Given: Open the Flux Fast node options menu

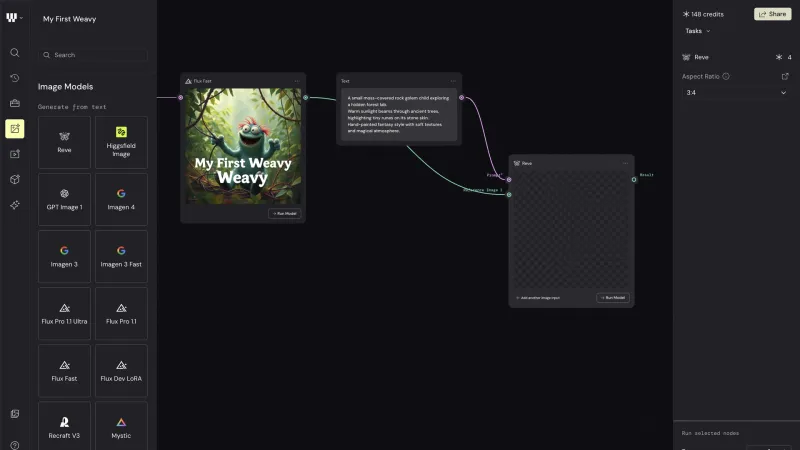Looking at the screenshot, I should (297, 81).
